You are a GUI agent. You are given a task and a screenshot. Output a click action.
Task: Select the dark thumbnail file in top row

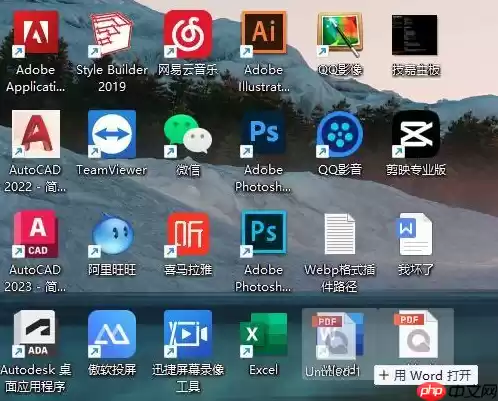pos(415,34)
